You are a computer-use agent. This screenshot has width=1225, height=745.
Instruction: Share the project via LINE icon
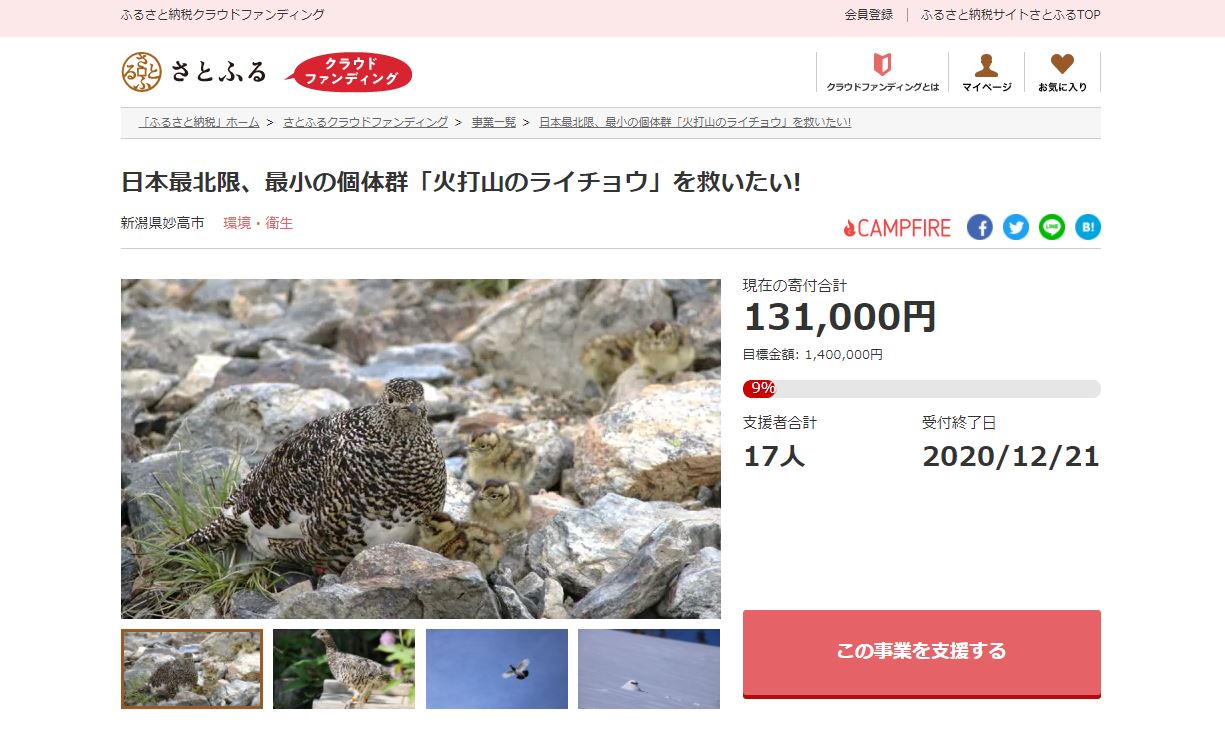pyautogui.click(x=1052, y=227)
